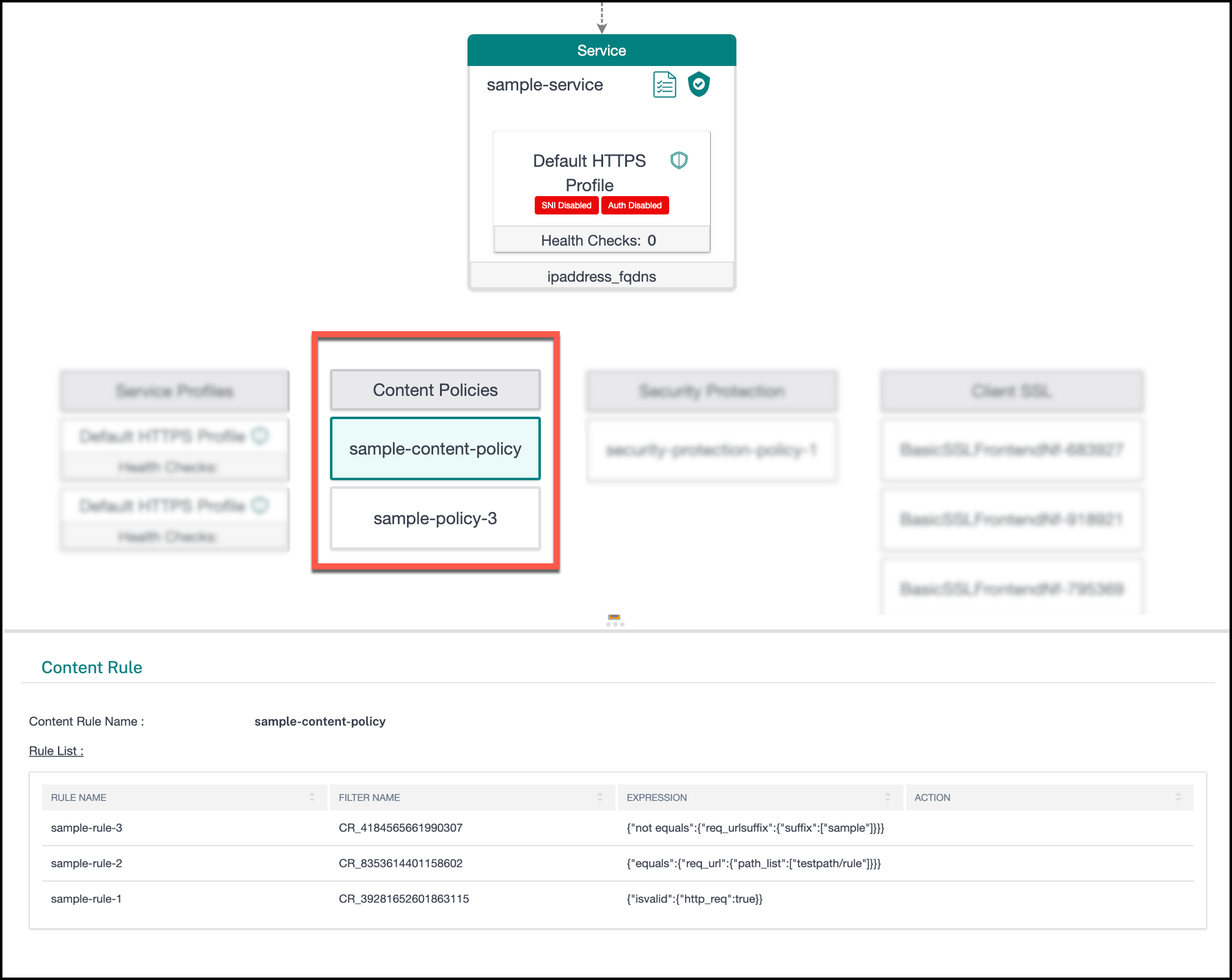1232x980 pixels.
Task: Select the sample-rule-2 row
Action: coord(617,863)
